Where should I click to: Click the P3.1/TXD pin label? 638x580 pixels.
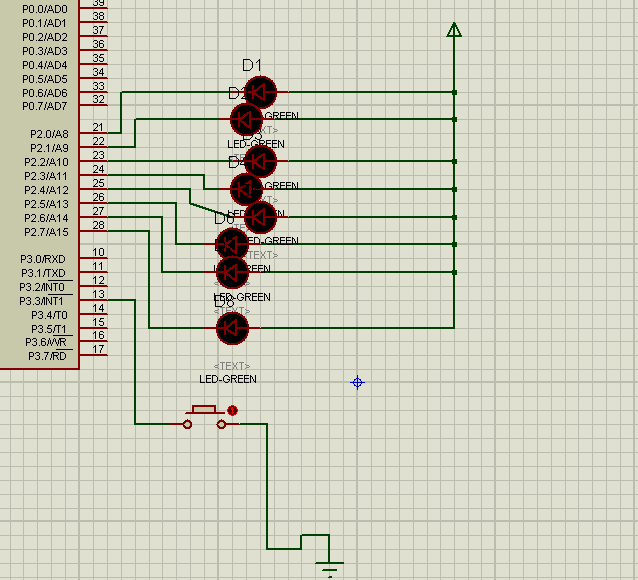pyautogui.click(x=43, y=273)
